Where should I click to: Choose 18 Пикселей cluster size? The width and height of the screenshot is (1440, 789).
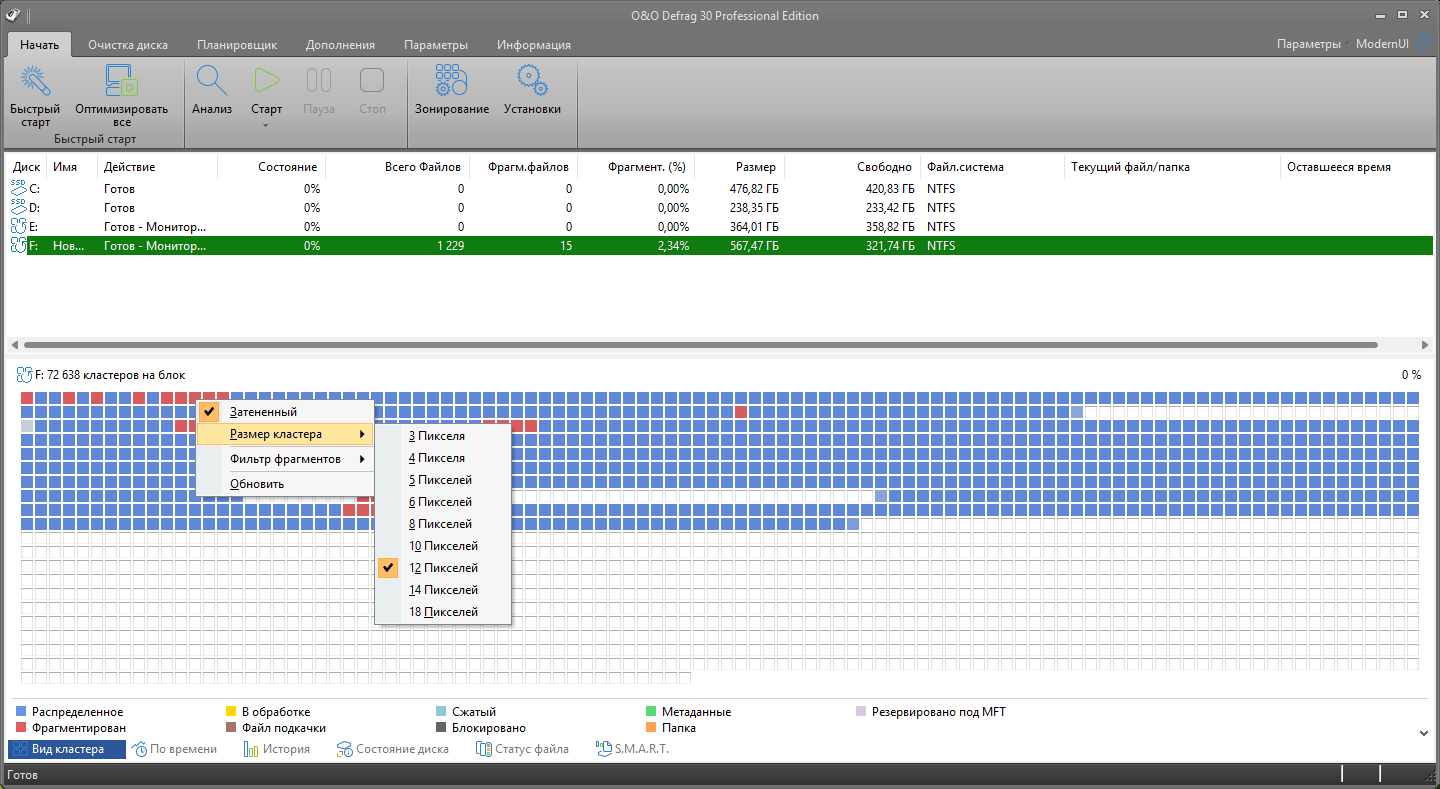tap(443, 612)
